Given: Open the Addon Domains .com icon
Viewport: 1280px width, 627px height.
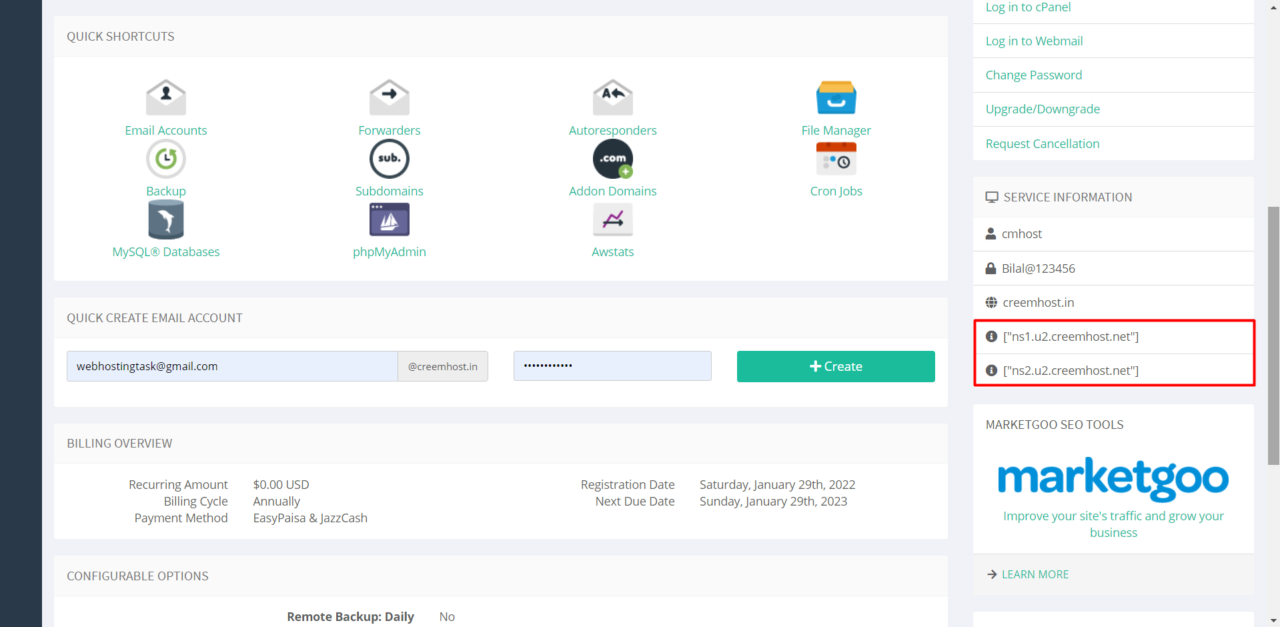Looking at the screenshot, I should pos(613,159).
